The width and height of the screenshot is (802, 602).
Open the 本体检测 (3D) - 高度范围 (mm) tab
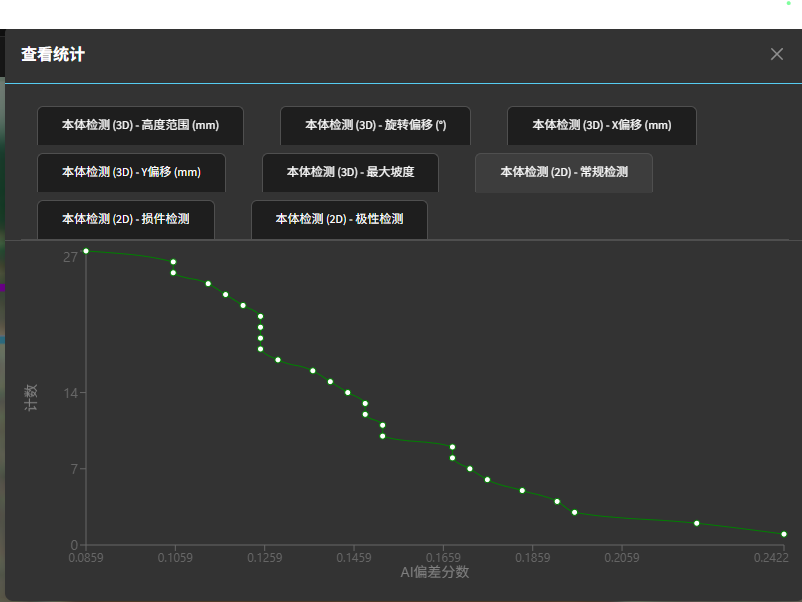point(140,126)
